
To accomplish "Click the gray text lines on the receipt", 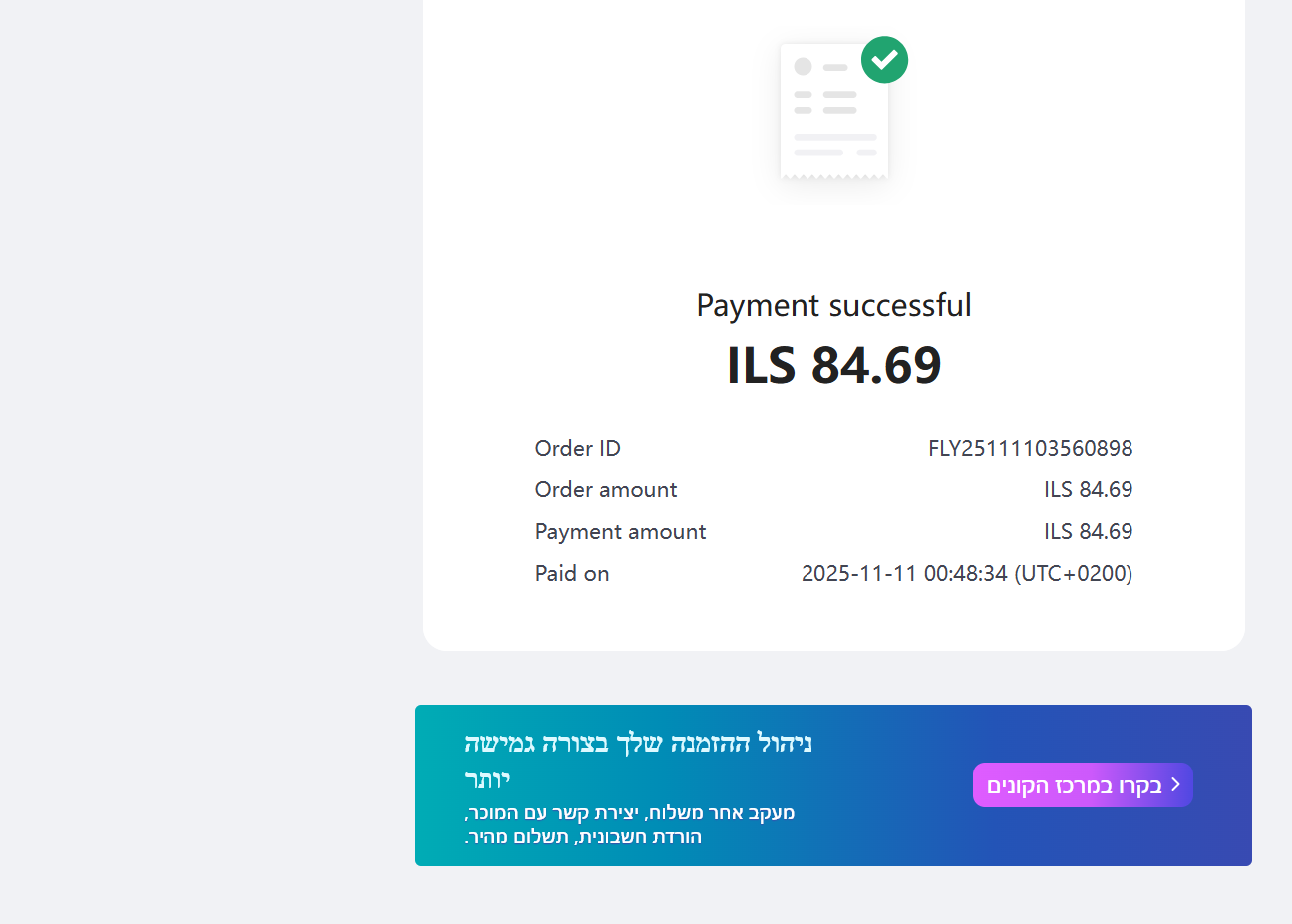I will pyautogui.click(x=835, y=144).
